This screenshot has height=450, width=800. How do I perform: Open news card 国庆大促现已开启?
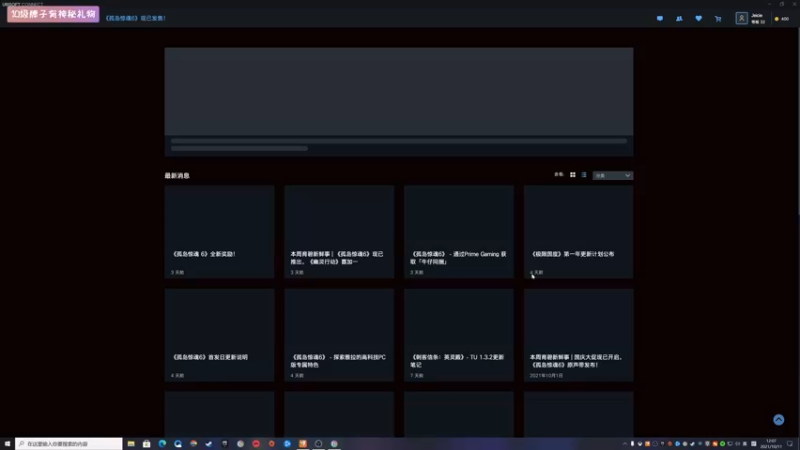coord(579,335)
